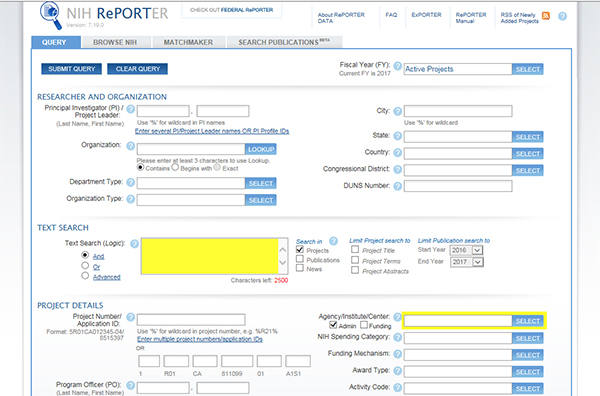
Task: Check the News search checkbox
Action: (300, 268)
